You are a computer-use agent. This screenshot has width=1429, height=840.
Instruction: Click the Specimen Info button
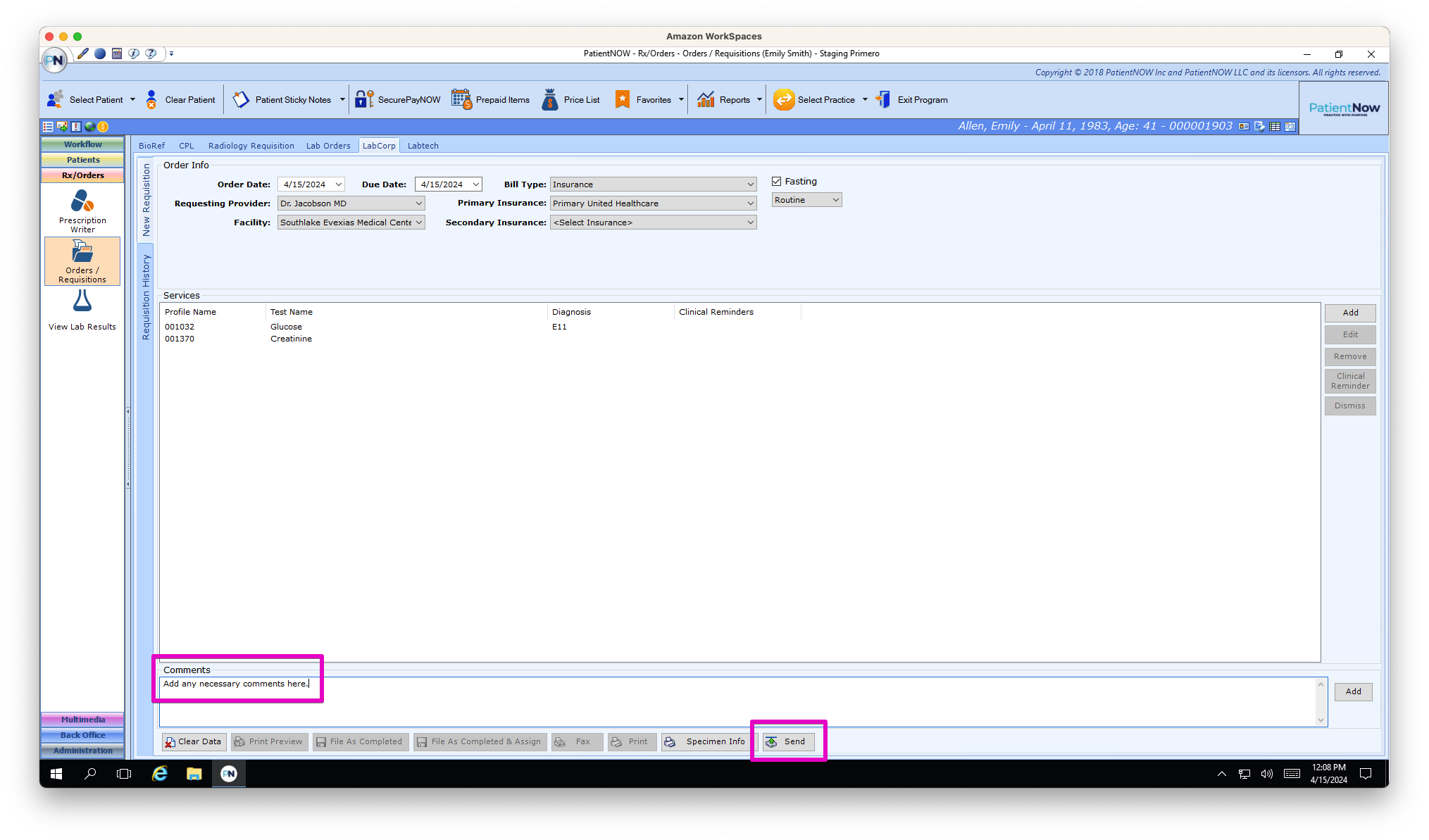707,741
